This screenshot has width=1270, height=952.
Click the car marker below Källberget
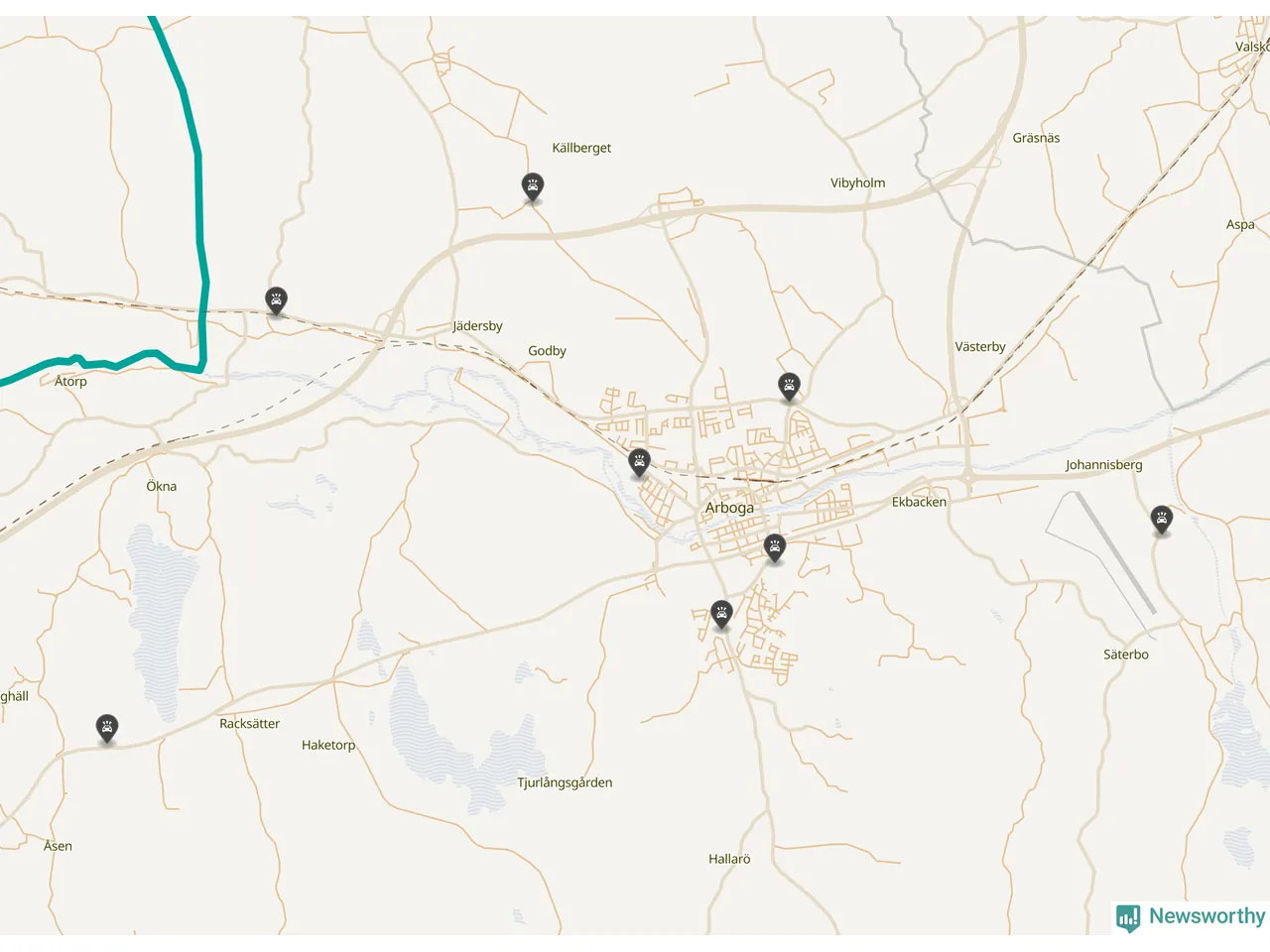tap(533, 186)
